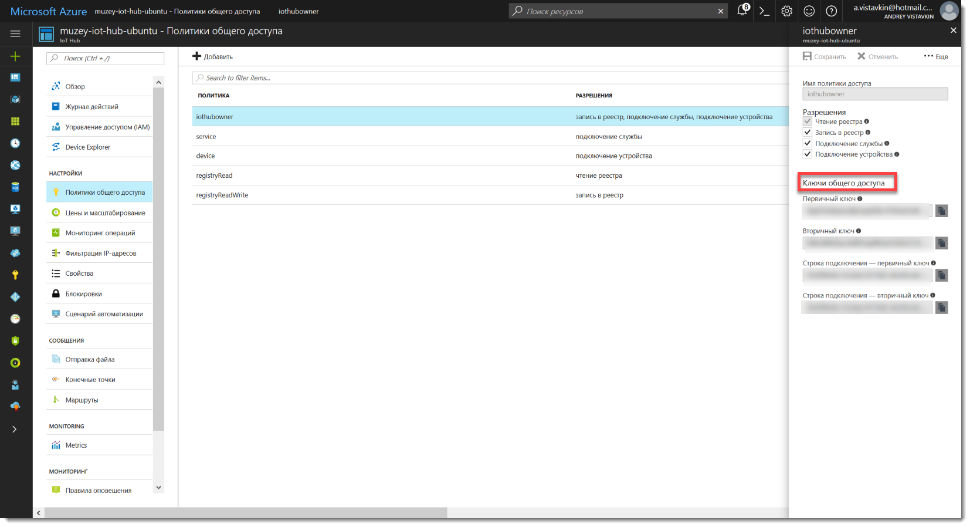970x527 pixels.
Task: Click the left arrow of the horizontal scrollbar
Action: [39, 513]
